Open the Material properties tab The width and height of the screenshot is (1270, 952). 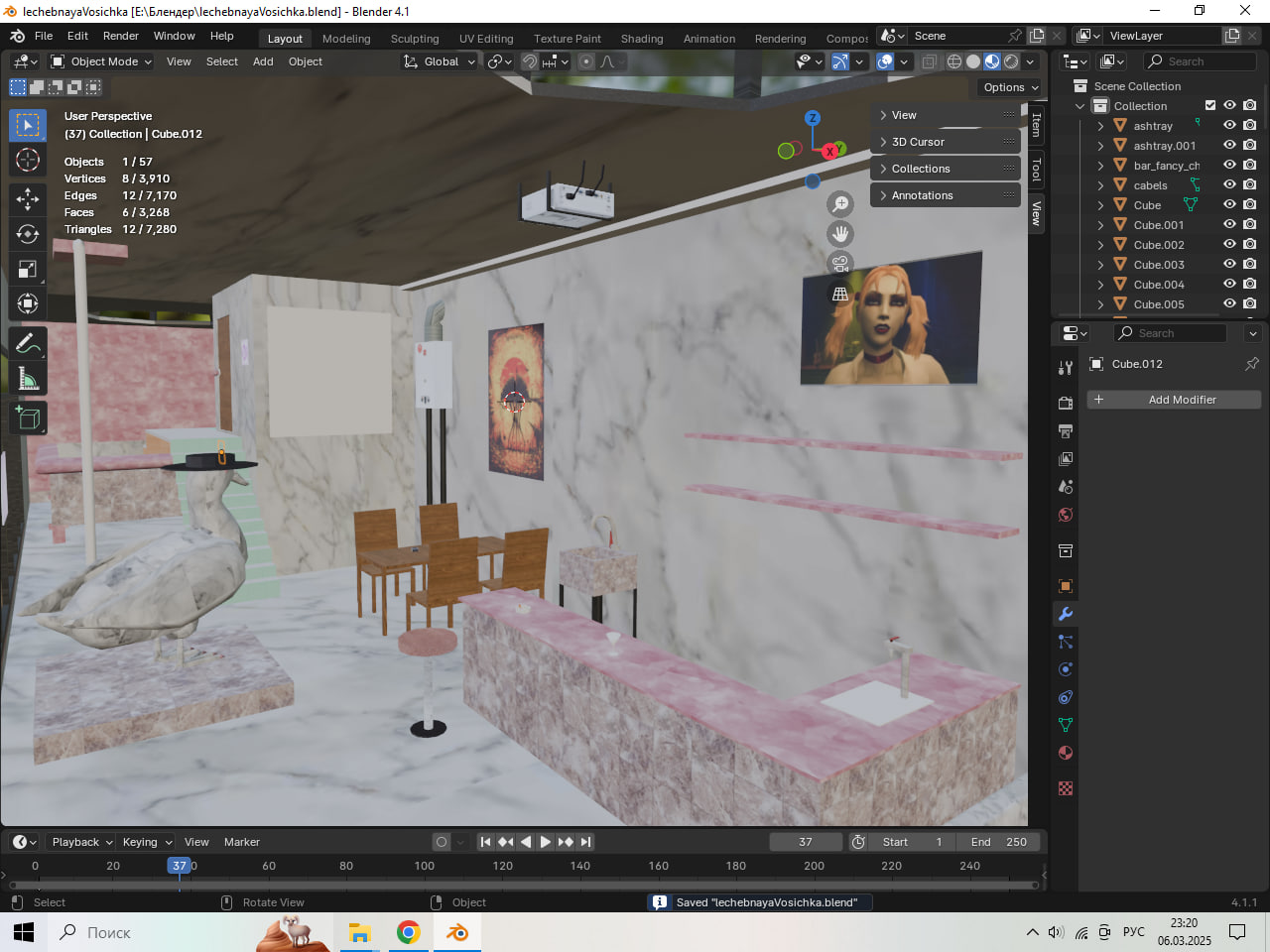click(1066, 753)
